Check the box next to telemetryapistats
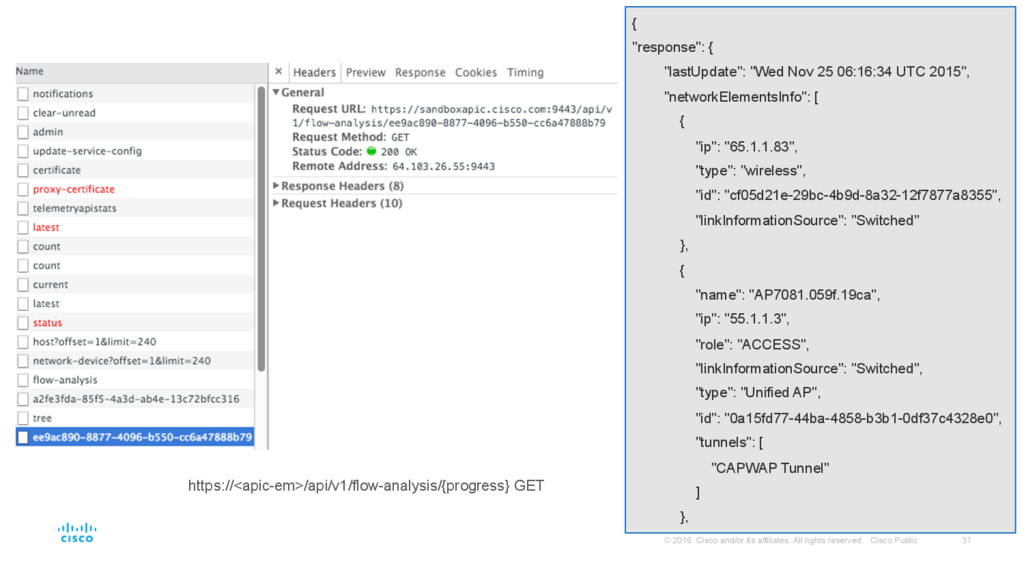Image resolution: width=1024 pixels, height=576 pixels. click(23, 208)
